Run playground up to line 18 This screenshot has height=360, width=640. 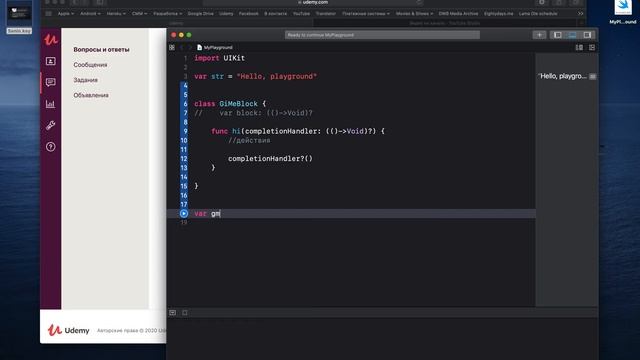pyautogui.click(x=184, y=213)
